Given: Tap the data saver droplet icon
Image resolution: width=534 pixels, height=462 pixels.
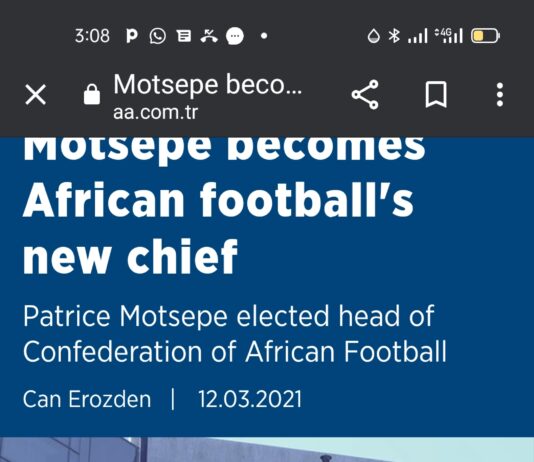Looking at the screenshot, I should pyautogui.click(x=374, y=36).
